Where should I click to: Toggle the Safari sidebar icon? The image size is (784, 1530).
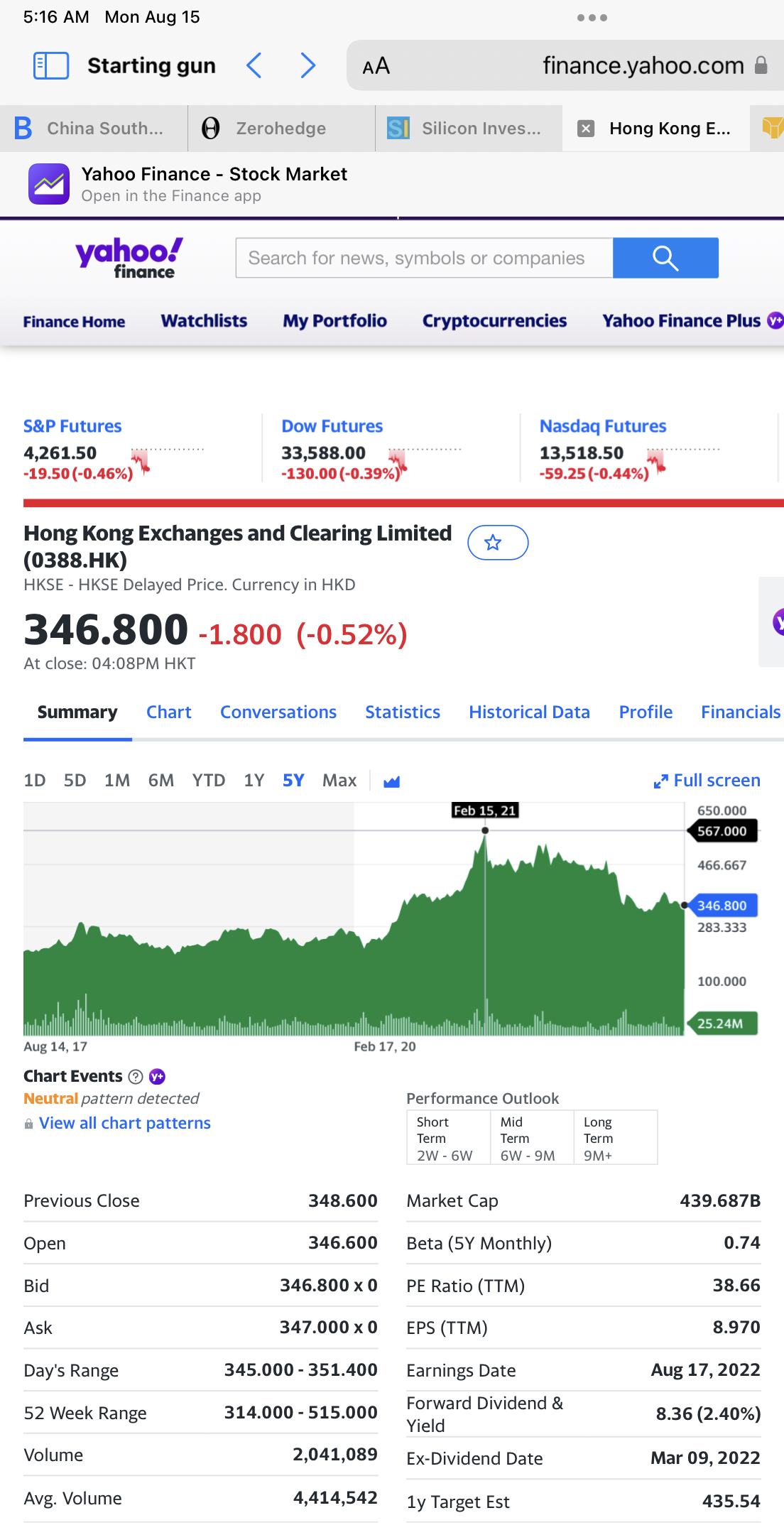(51, 65)
